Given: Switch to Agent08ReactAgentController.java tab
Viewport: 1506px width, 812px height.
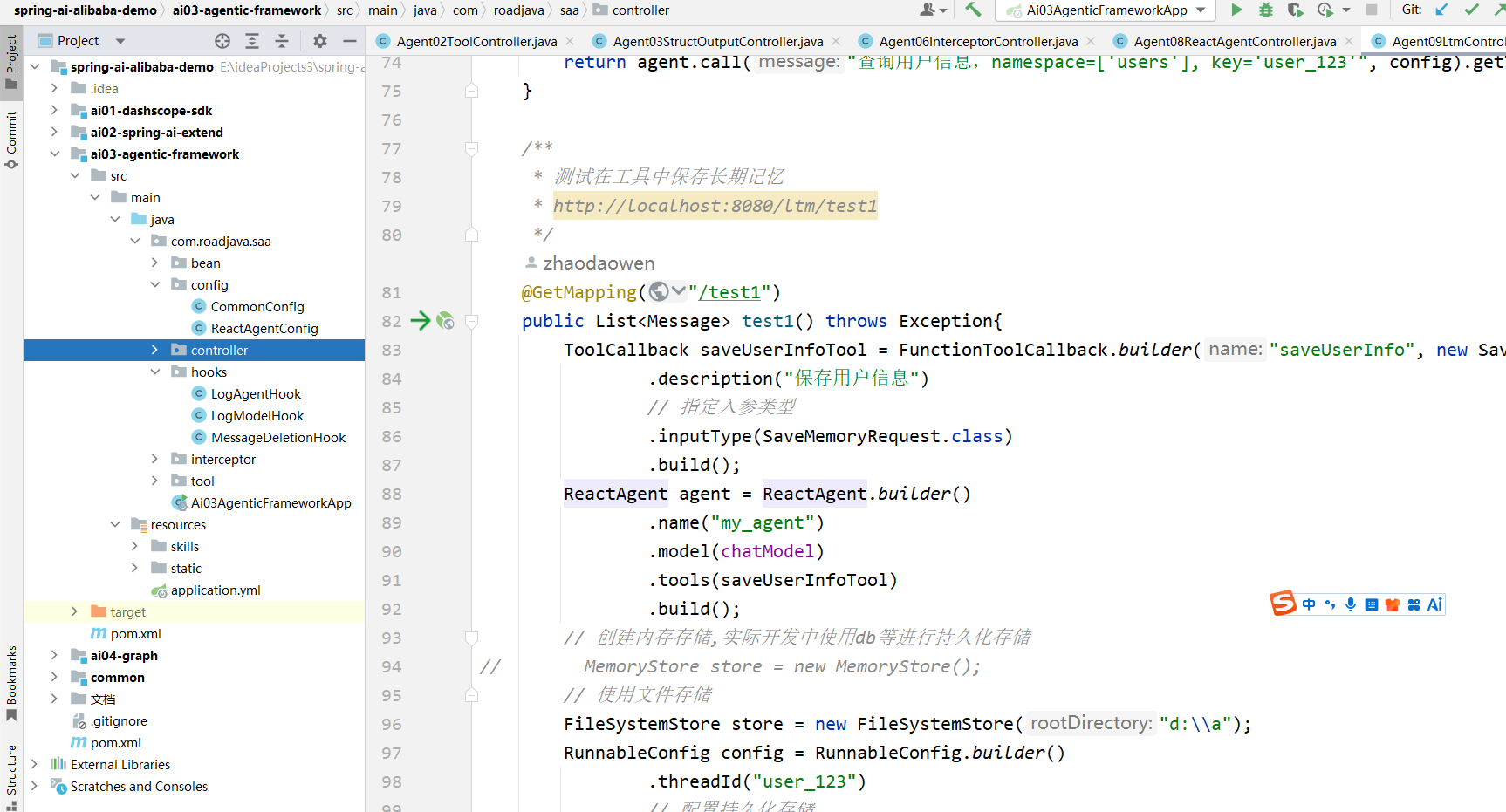Looking at the screenshot, I should [1235, 42].
